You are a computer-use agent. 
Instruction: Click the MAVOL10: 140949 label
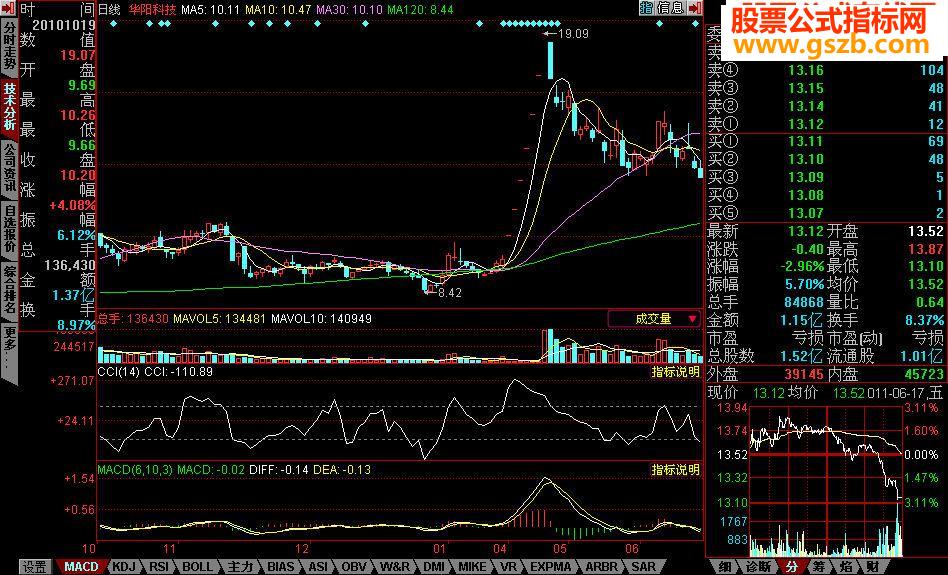tap(321, 319)
